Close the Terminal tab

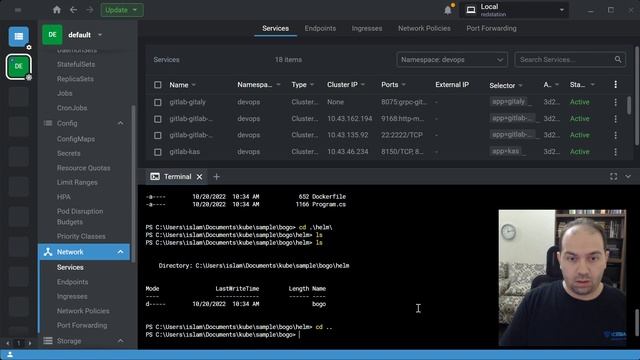pos(199,177)
